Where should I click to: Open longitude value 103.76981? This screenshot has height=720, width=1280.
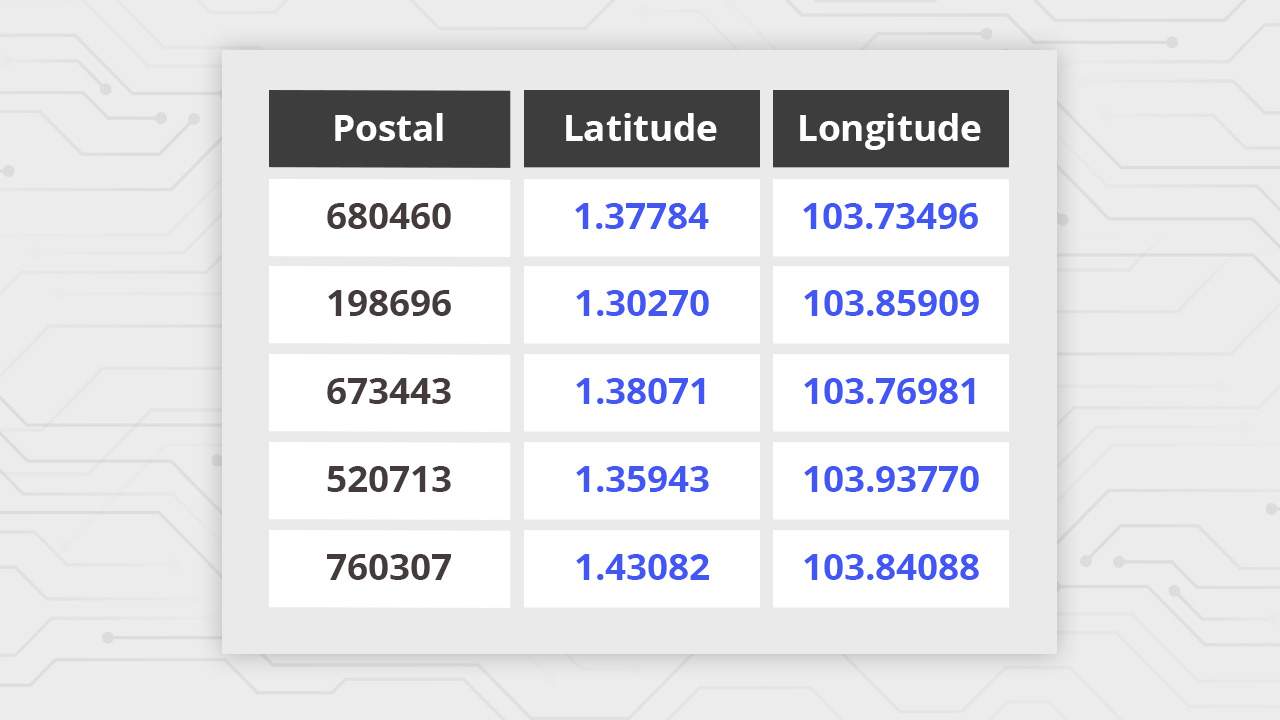890,392
